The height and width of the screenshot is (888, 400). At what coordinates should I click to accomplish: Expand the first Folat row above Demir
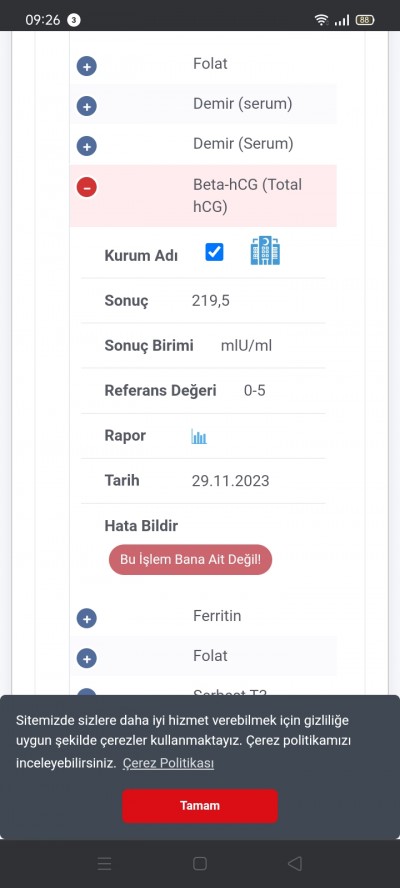coord(87,66)
